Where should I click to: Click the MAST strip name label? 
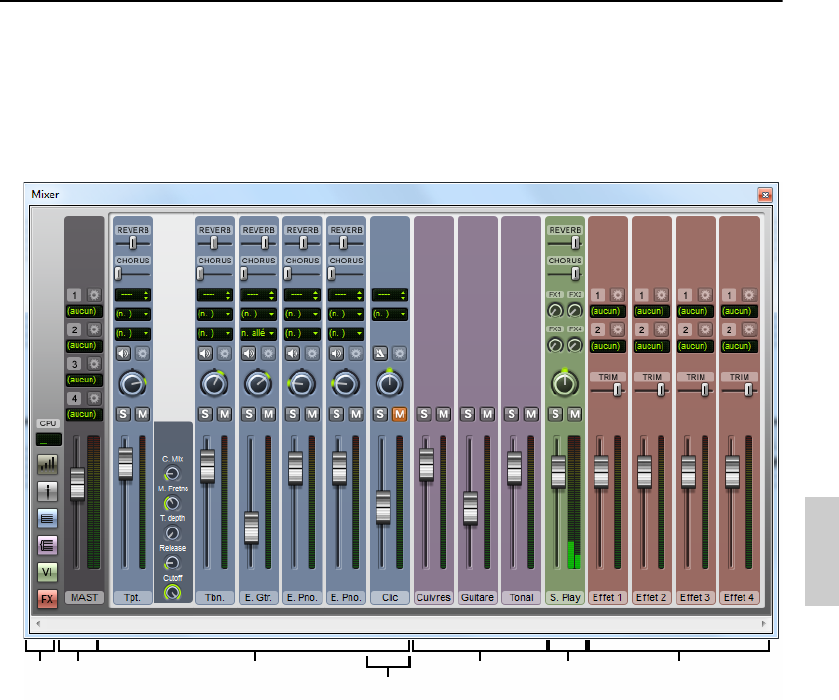click(x=85, y=598)
